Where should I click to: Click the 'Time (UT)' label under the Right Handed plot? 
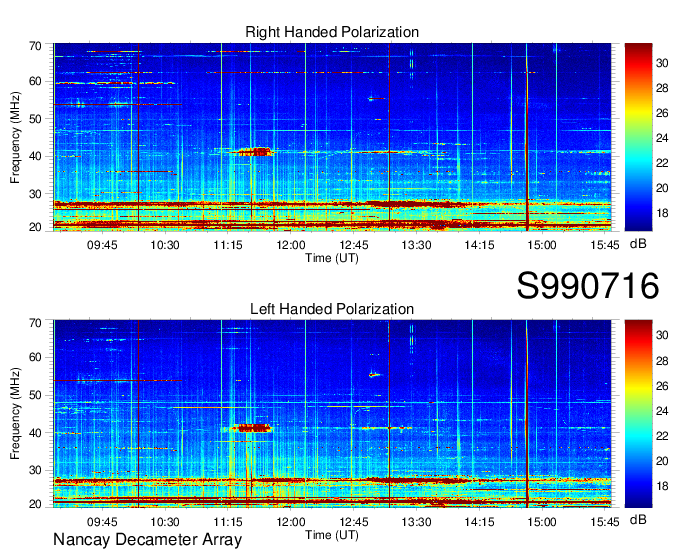tap(332, 258)
